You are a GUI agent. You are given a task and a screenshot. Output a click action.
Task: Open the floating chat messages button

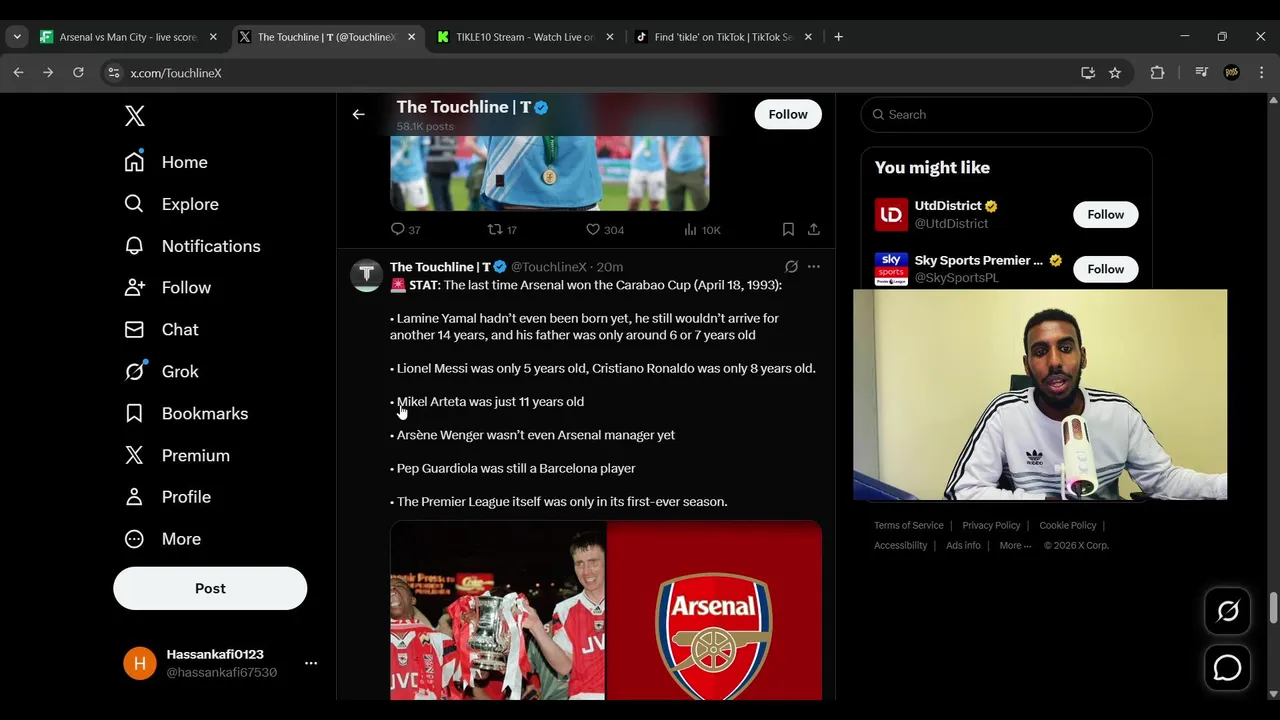(1227, 668)
